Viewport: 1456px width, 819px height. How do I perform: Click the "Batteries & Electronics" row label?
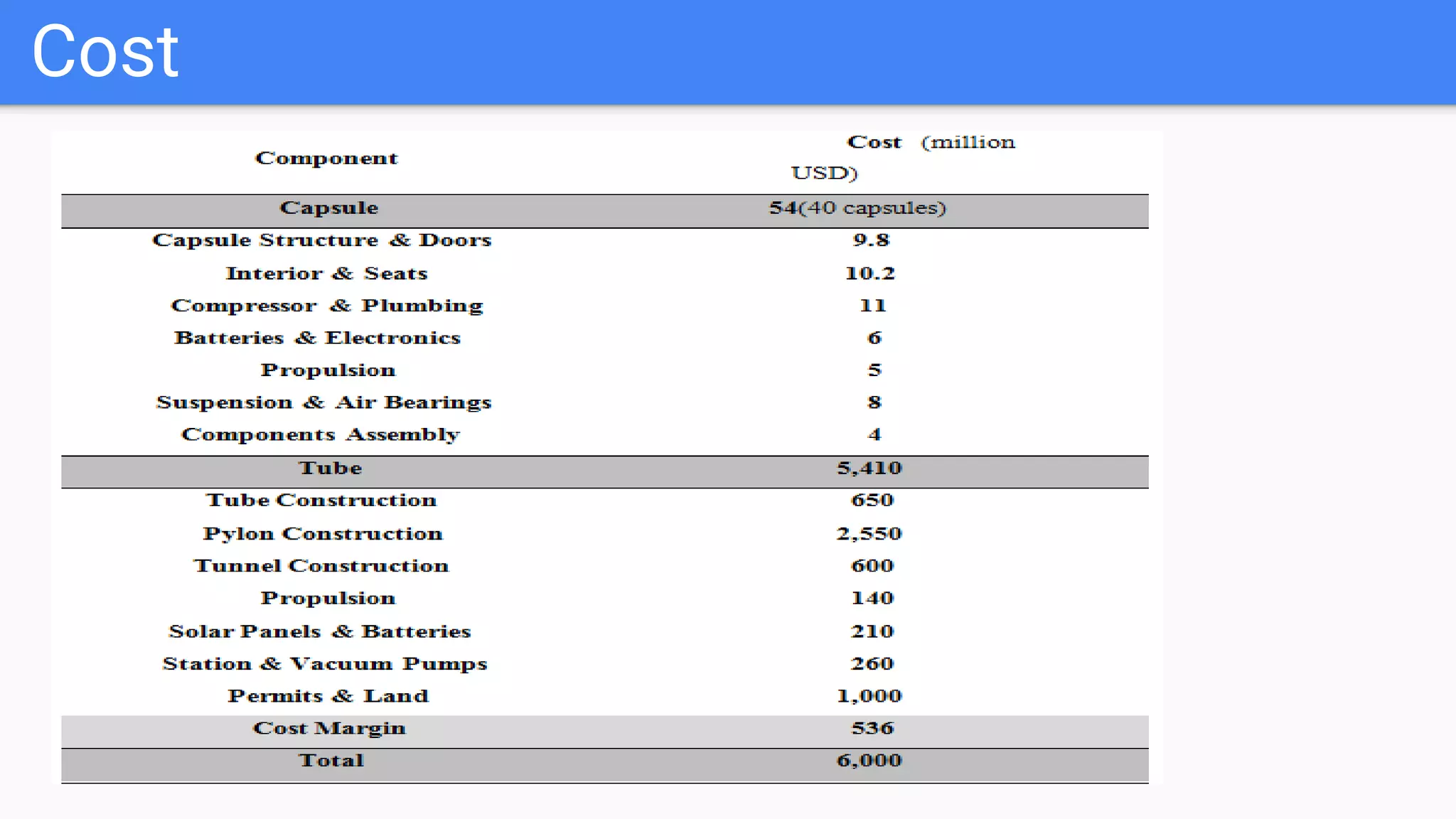click(x=317, y=338)
